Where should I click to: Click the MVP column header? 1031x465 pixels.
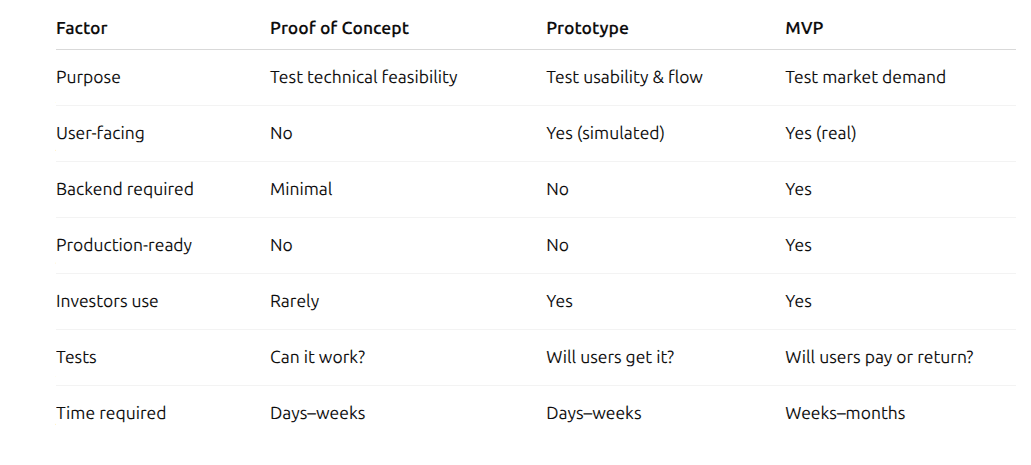pyautogui.click(x=803, y=28)
